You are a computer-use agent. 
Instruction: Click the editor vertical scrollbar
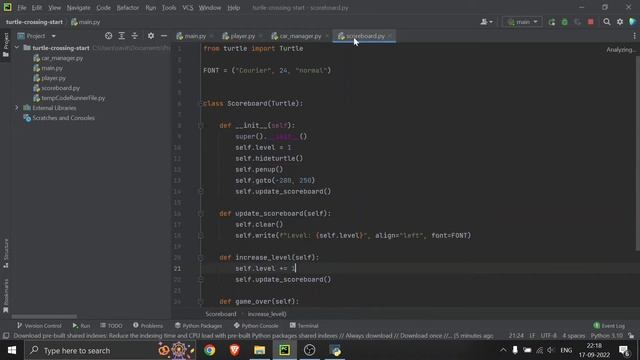[x=638, y=153]
